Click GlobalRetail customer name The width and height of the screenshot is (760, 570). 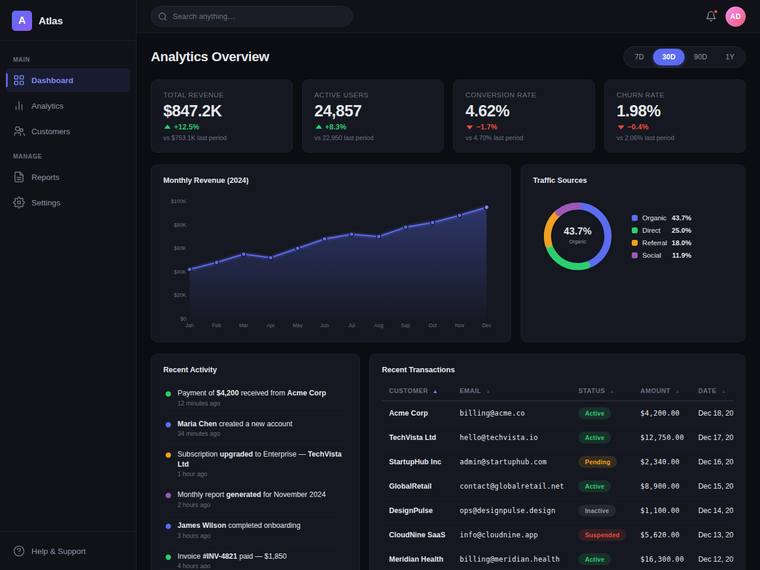click(410, 486)
